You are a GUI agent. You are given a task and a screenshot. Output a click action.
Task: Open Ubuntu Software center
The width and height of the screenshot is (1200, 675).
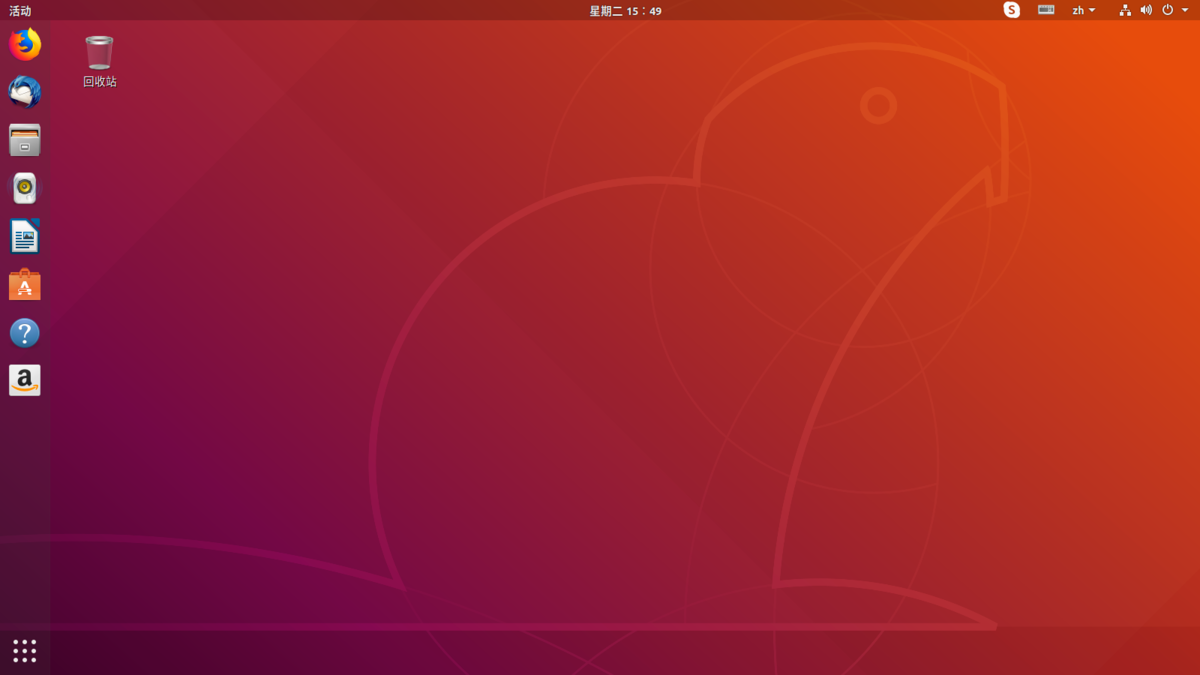click(24, 284)
